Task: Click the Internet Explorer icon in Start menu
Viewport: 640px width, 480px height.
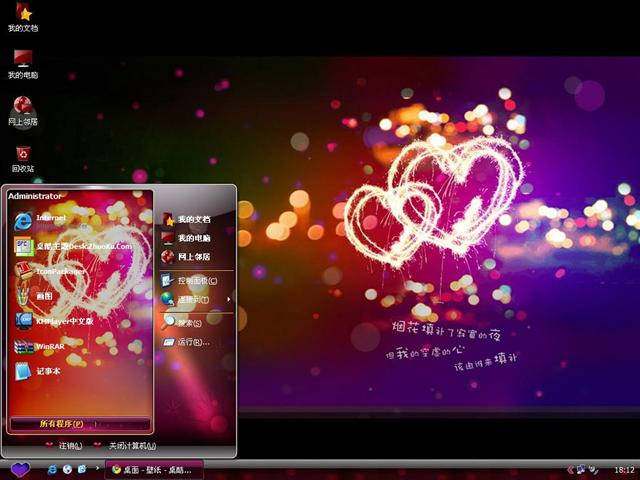Action: [23, 222]
